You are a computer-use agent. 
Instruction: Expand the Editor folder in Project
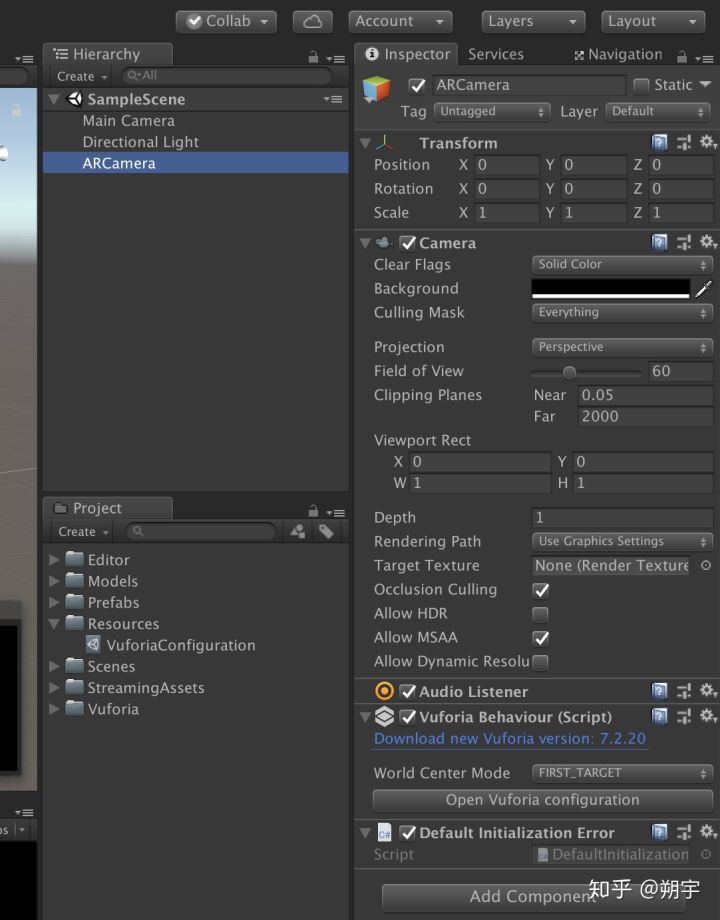pyautogui.click(x=54, y=560)
